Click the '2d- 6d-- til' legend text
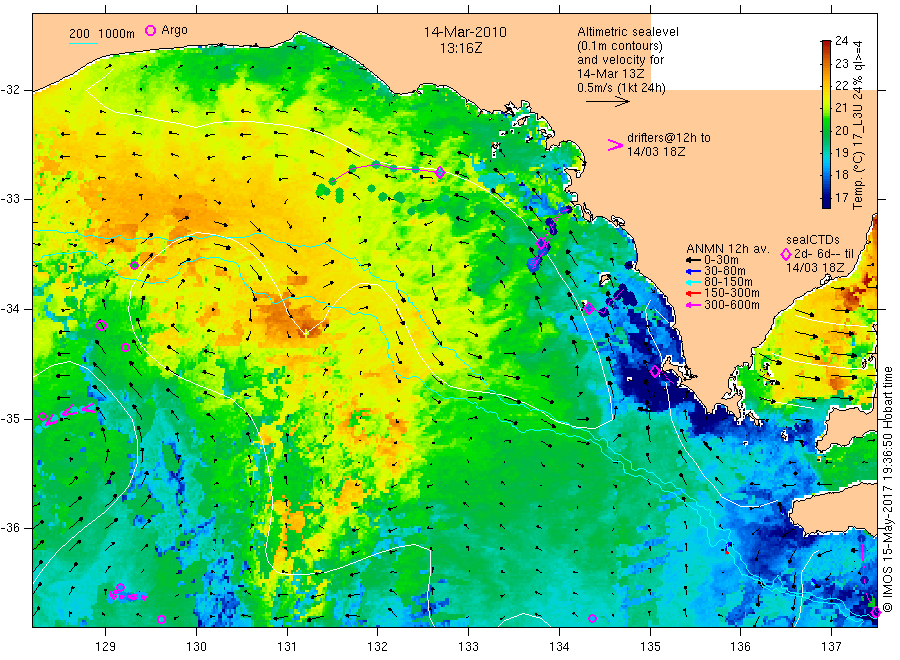Screen dimensions: 900x660 (x=824, y=254)
